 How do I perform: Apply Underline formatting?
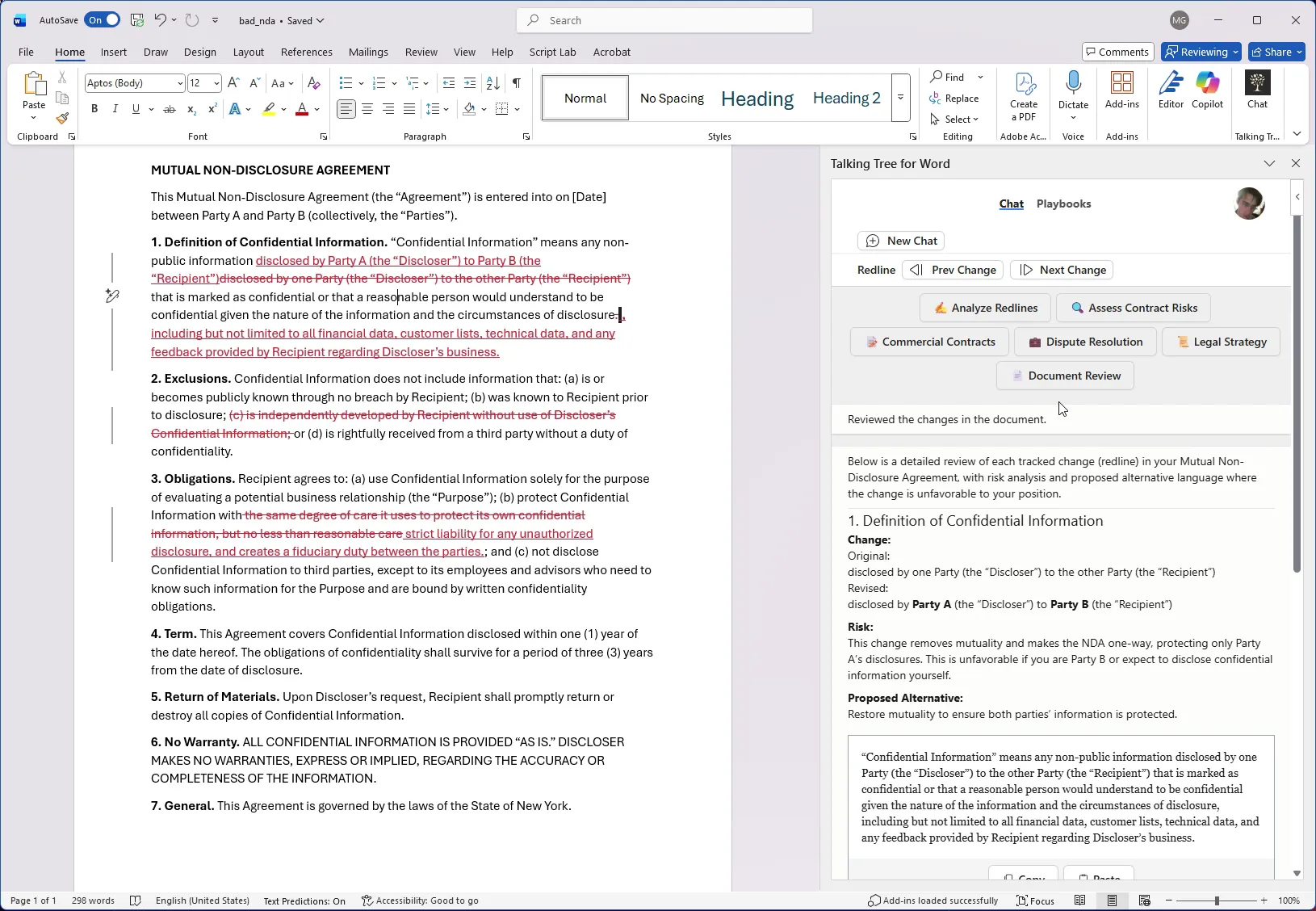tap(136, 109)
